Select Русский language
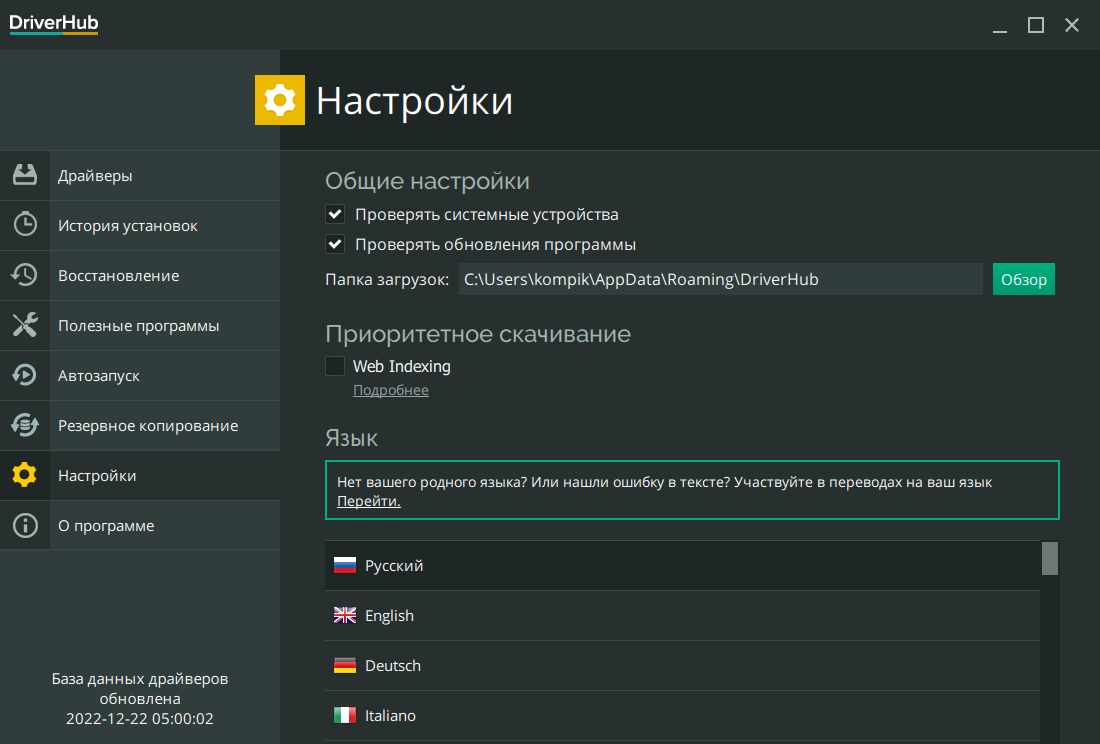 click(x=682, y=565)
